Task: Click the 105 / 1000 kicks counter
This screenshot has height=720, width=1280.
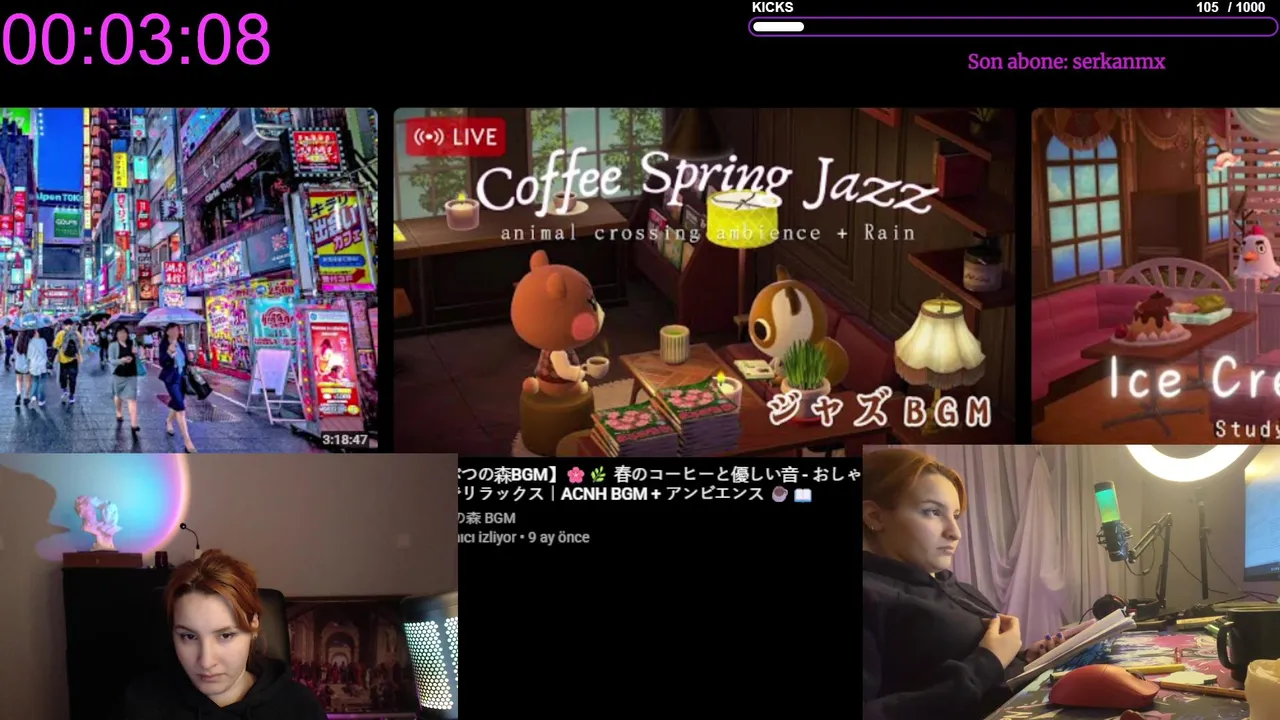Action: pos(1230,7)
